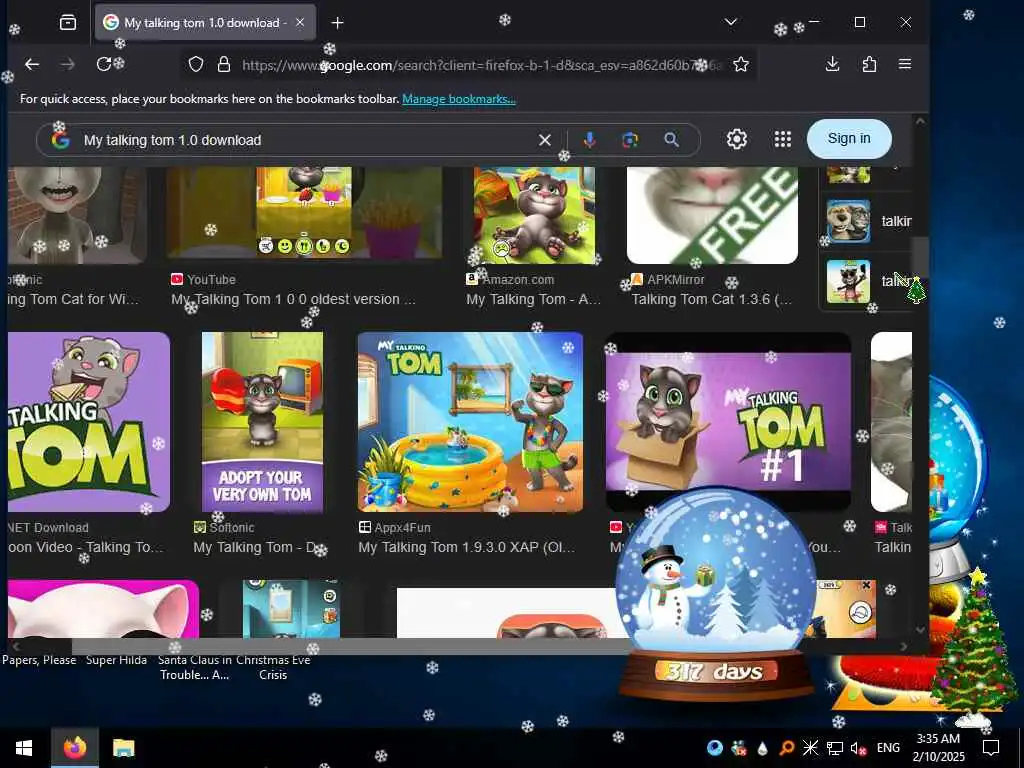Open the Windows Start menu
This screenshot has height=768, width=1024.
click(x=24, y=748)
